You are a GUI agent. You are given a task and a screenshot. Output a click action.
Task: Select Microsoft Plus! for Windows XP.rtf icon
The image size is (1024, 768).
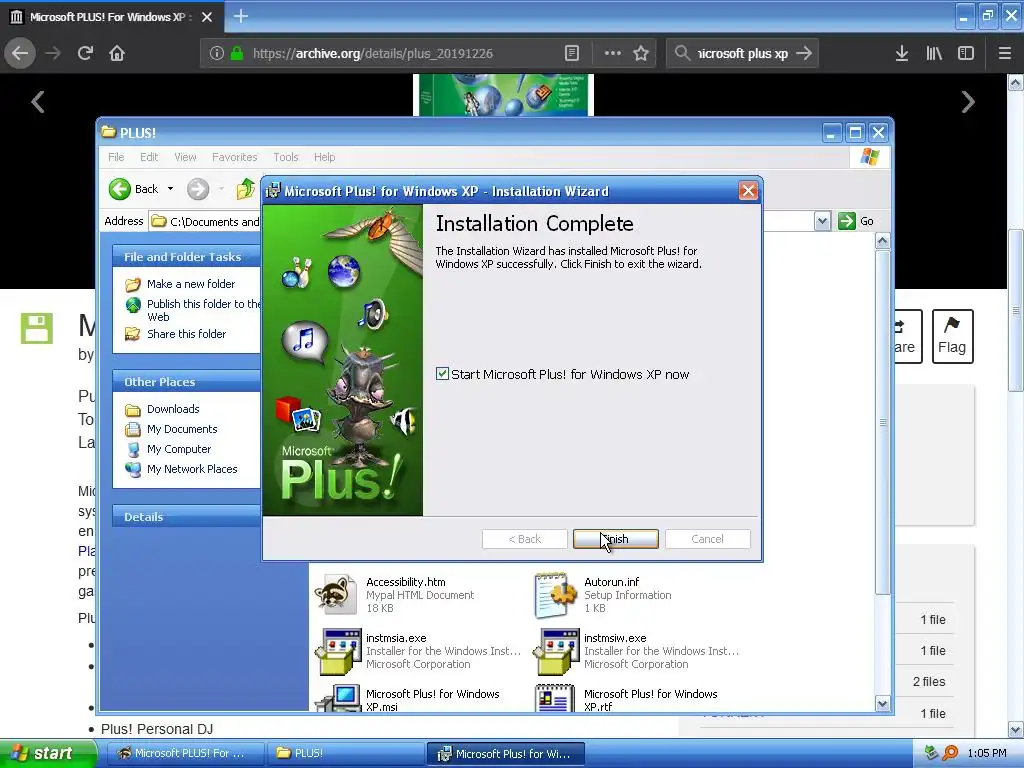click(555, 697)
